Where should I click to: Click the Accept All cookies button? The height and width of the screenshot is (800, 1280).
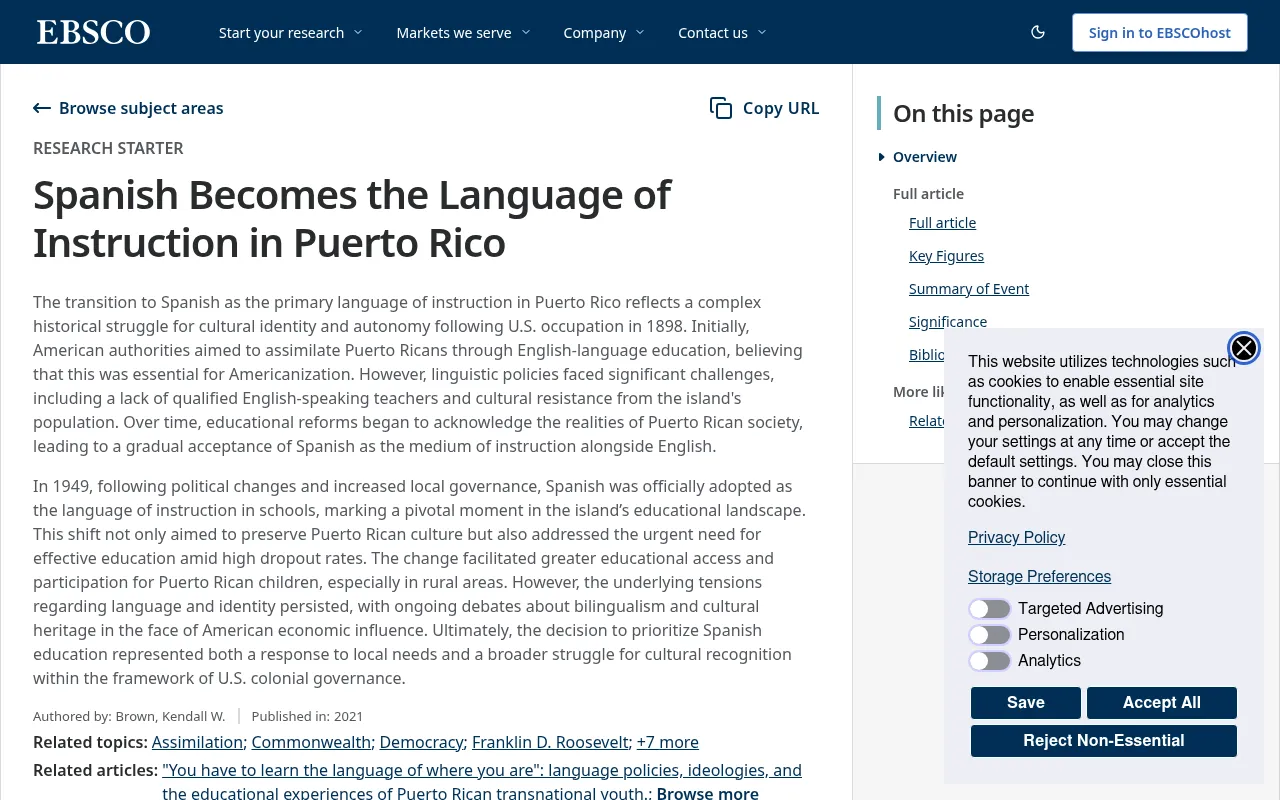pyautogui.click(x=1162, y=703)
